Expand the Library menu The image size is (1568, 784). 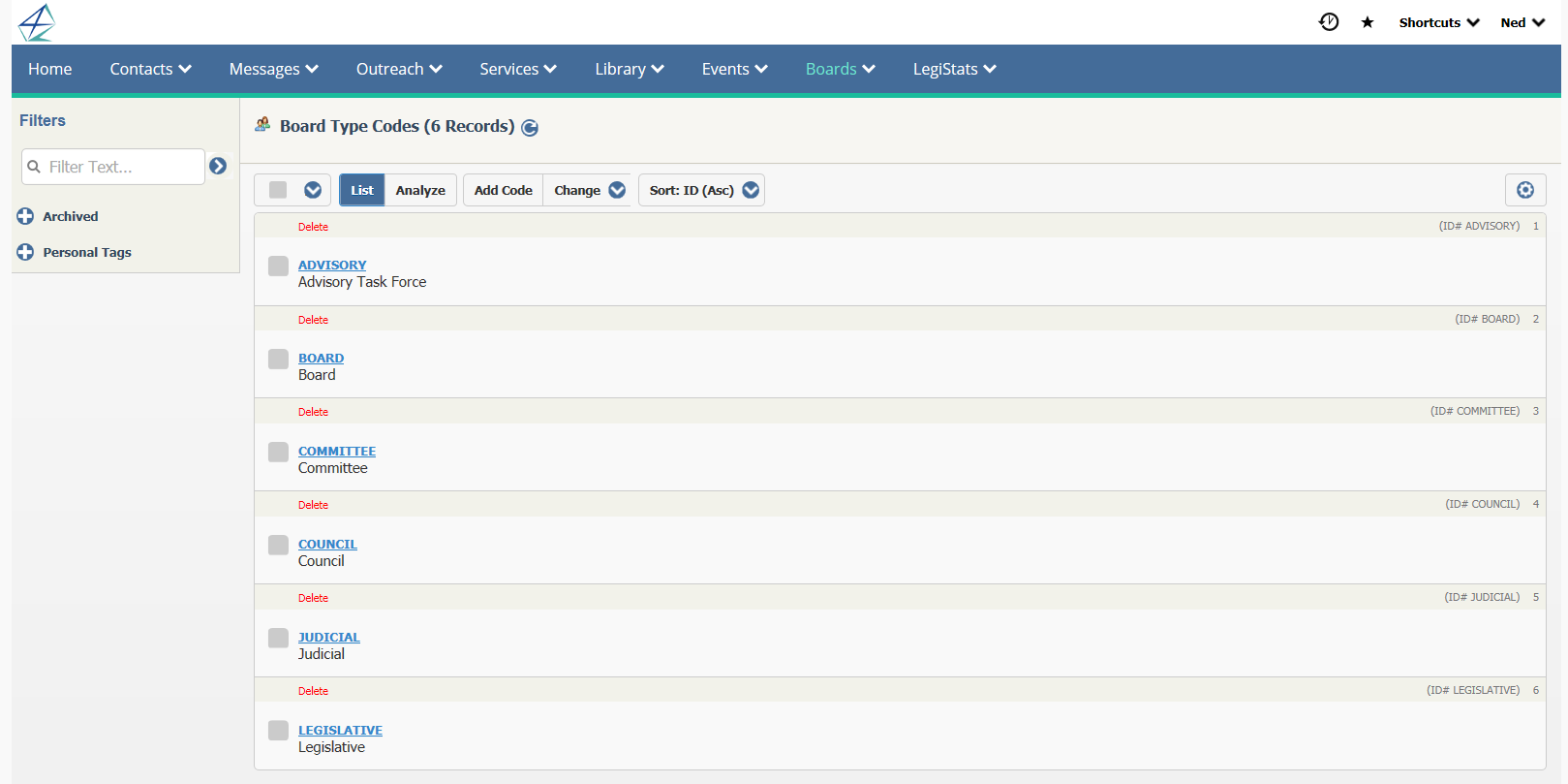pos(630,69)
